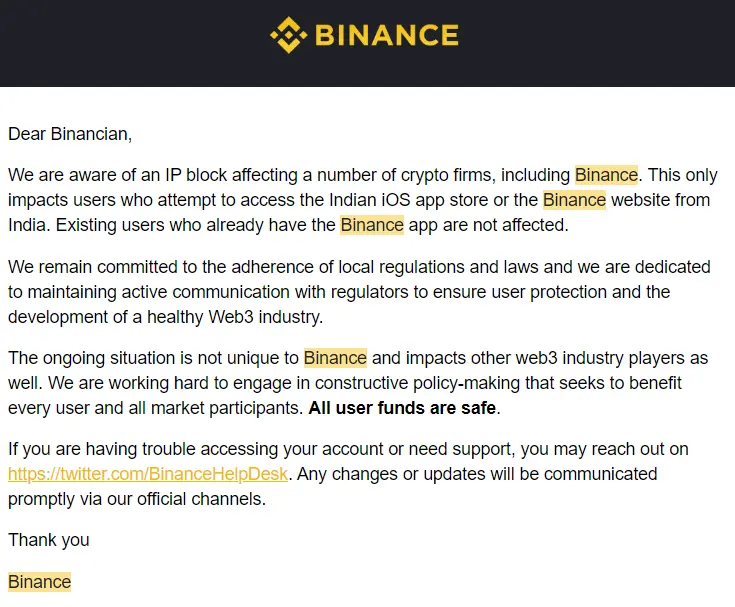Click highlighted Binance before 'app are not'
Viewport: 735px width, 607px height.
[372, 225]
